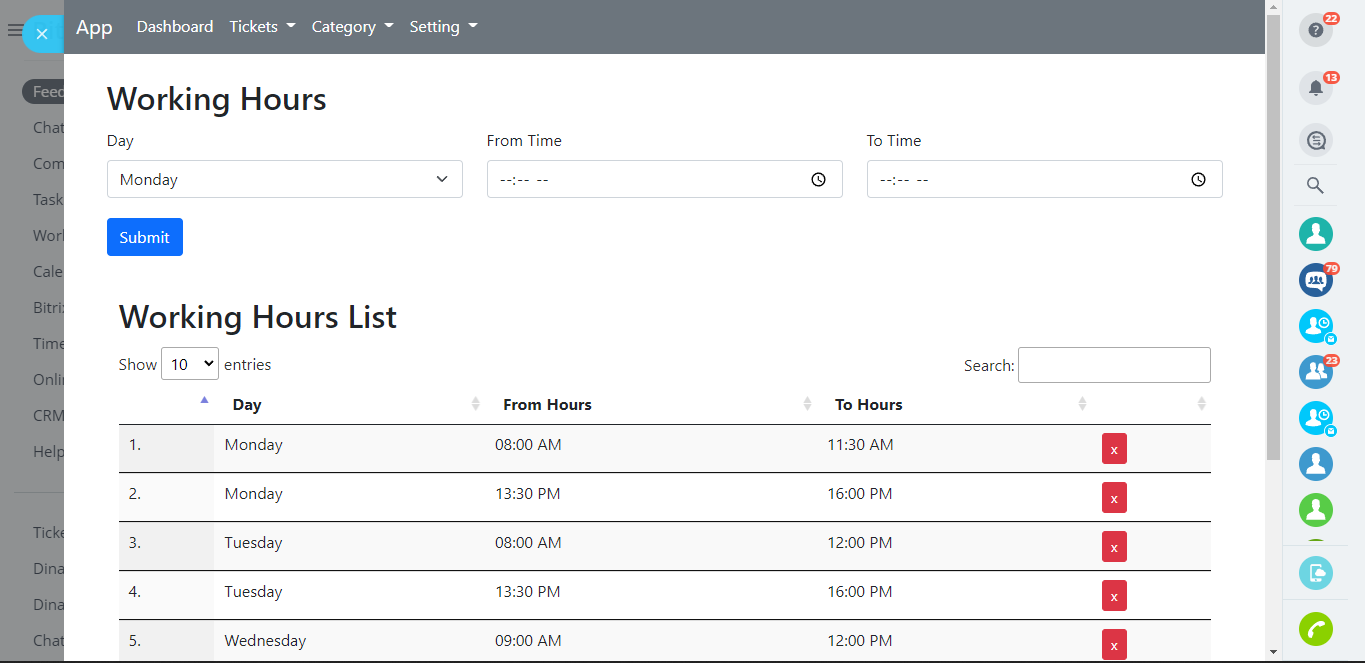Expand the Tickets menu dropdown

[262, 27]
